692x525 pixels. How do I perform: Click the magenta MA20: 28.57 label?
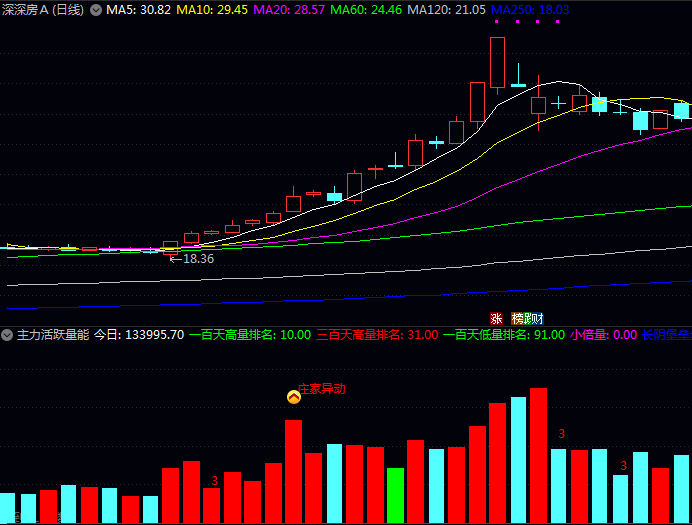289,10
